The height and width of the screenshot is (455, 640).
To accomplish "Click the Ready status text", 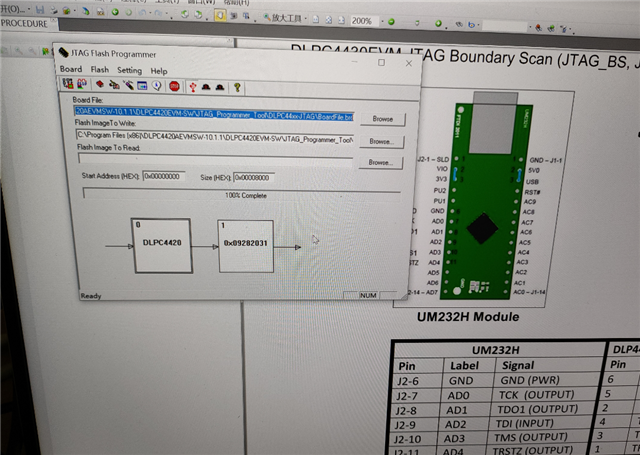I will 91,296.
